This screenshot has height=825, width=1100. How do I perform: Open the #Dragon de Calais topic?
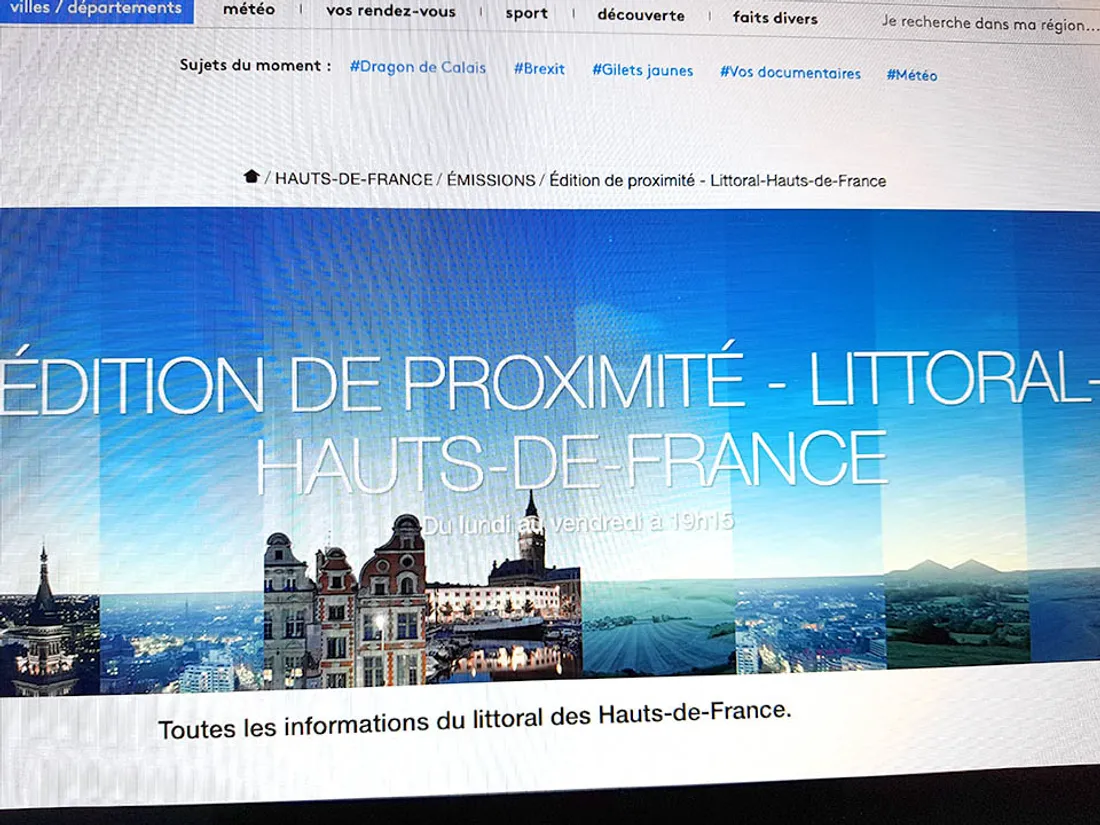click(418, 68)
